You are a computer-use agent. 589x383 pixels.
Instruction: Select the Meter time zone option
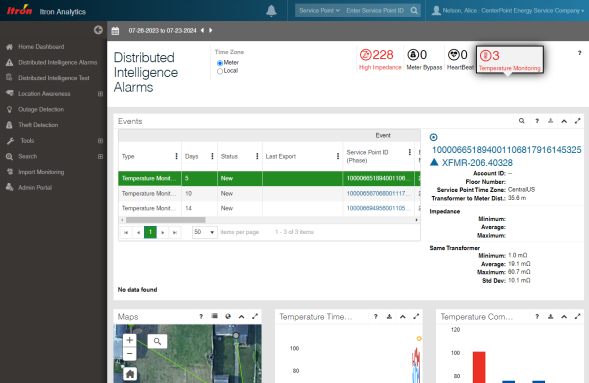coord(220,63)
